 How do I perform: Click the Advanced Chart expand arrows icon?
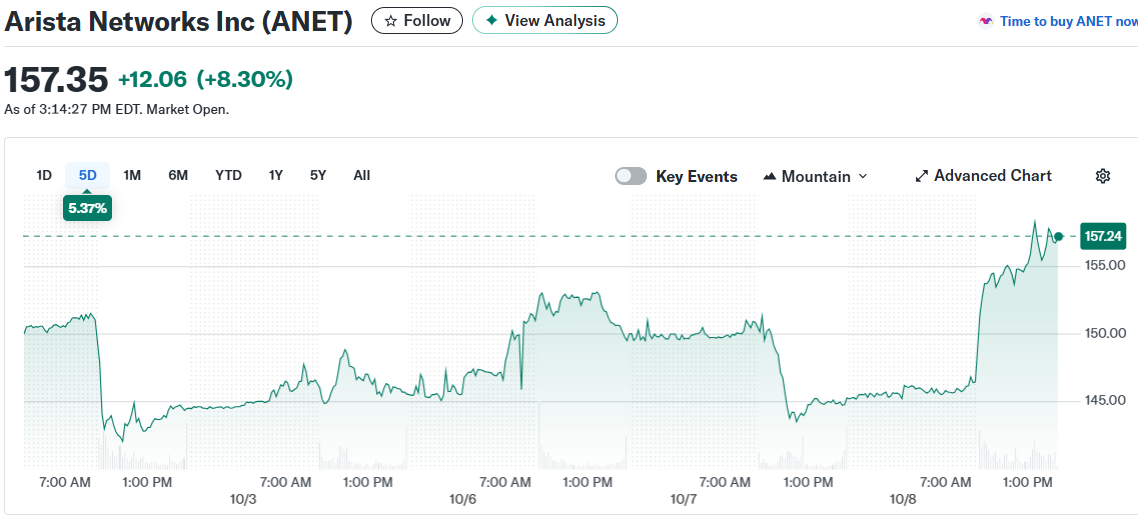[922, 176]
